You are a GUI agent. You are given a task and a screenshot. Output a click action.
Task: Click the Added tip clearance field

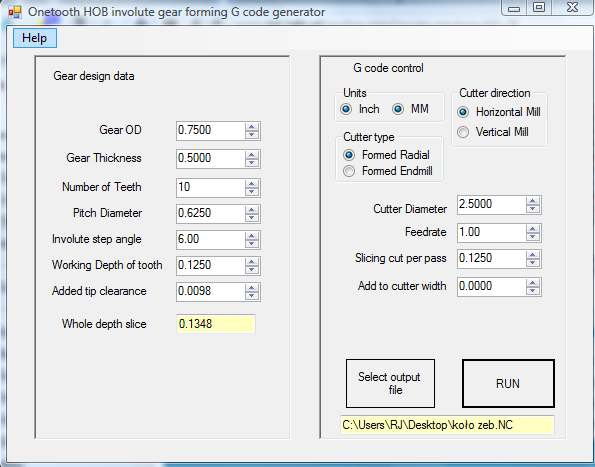click(210, 292)
